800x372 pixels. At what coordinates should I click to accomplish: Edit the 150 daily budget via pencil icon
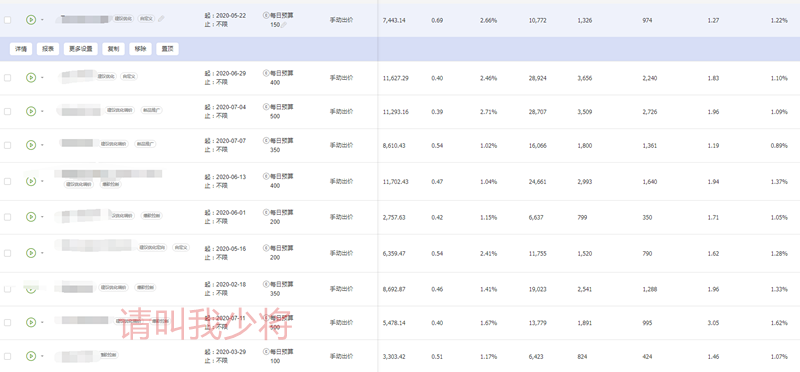coord(284,25)
